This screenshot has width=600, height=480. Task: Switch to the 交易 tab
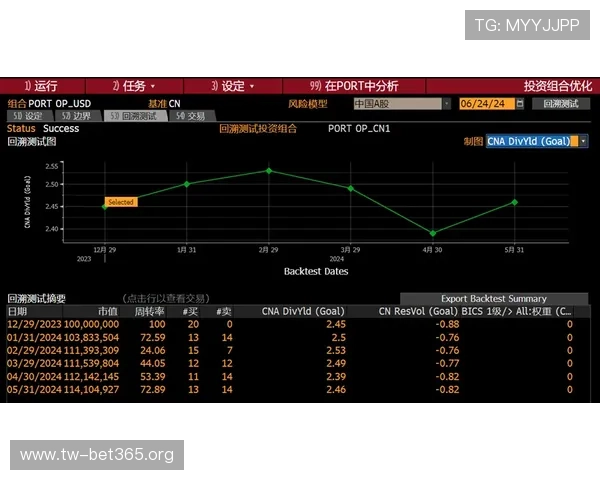point(190,116)
